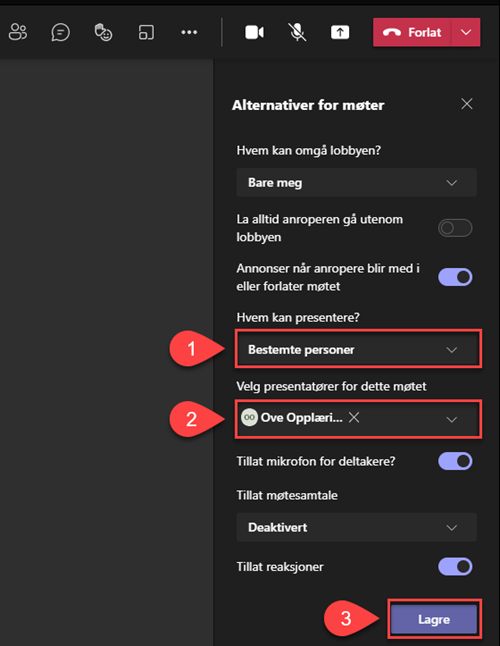Click the share content icon
The image size is (500, 646).
(x=340, y=32)
